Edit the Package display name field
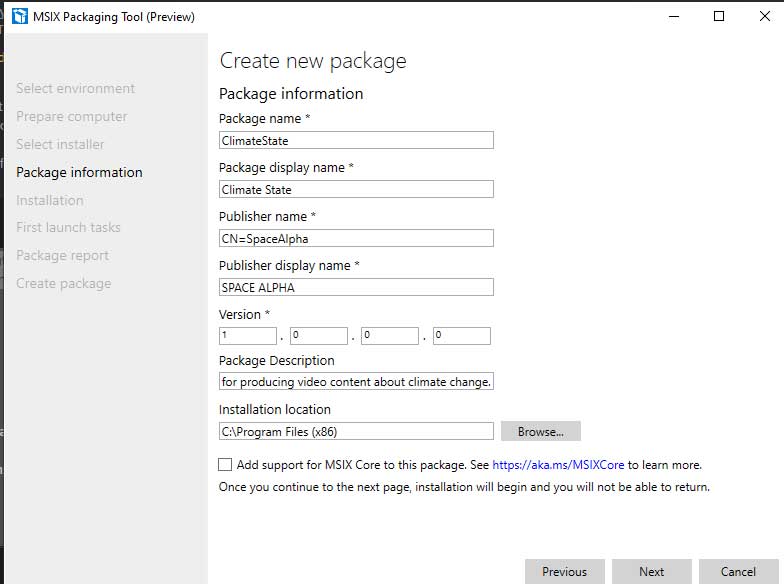 [356, 189]
